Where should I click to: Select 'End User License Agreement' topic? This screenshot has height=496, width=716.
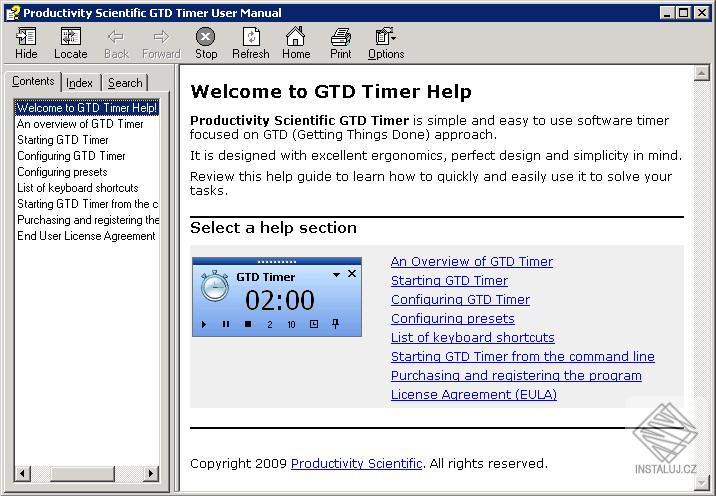[86, 236]
